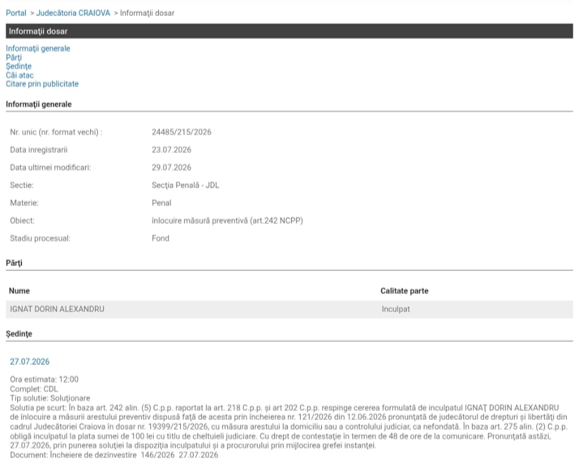Select the Penal value for Materie
The image size is (579, 470).
click(161, 203)
